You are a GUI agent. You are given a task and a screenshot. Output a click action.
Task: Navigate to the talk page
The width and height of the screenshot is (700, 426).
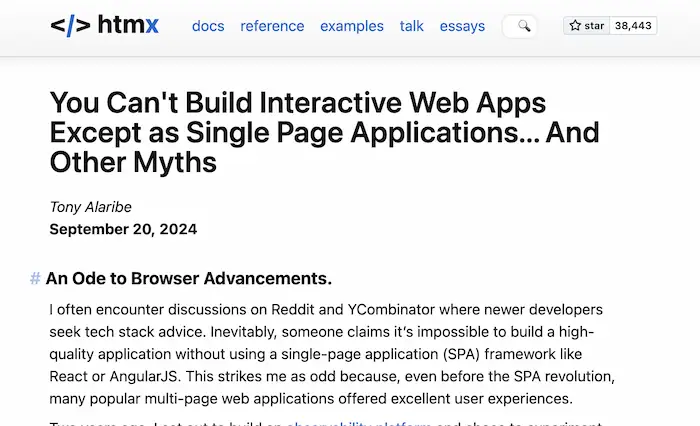(412, 26)
